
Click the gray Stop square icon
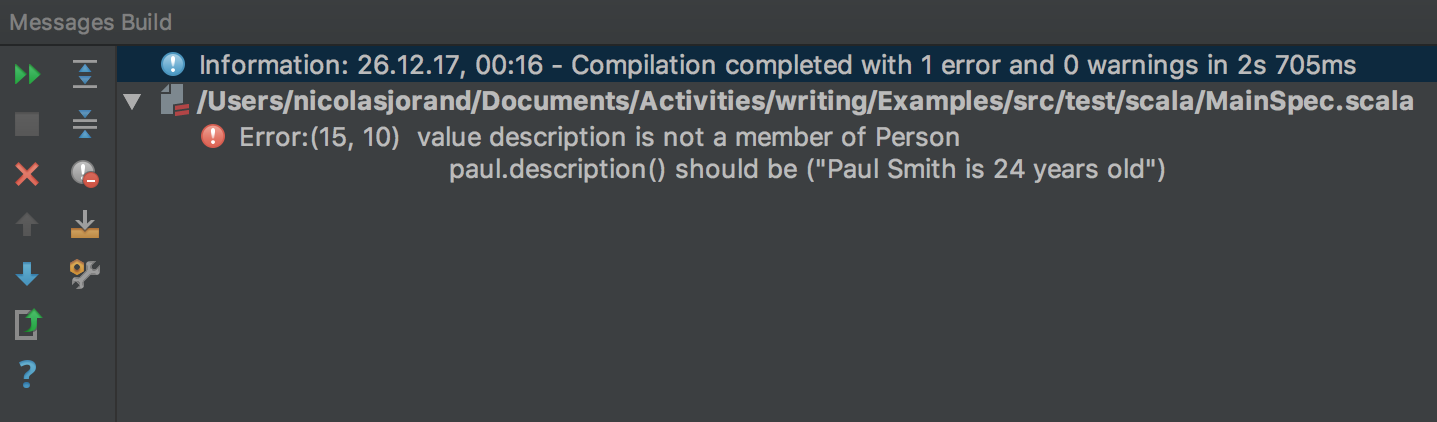[28, 124]
